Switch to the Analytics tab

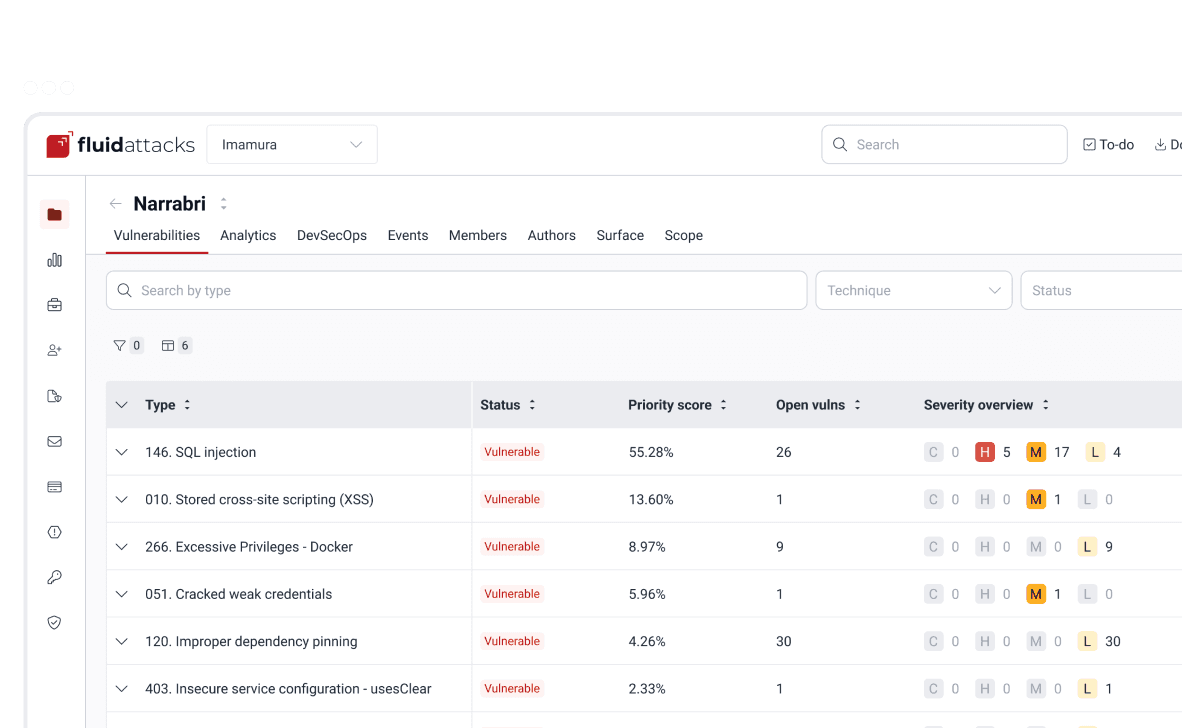pos(248,235)
